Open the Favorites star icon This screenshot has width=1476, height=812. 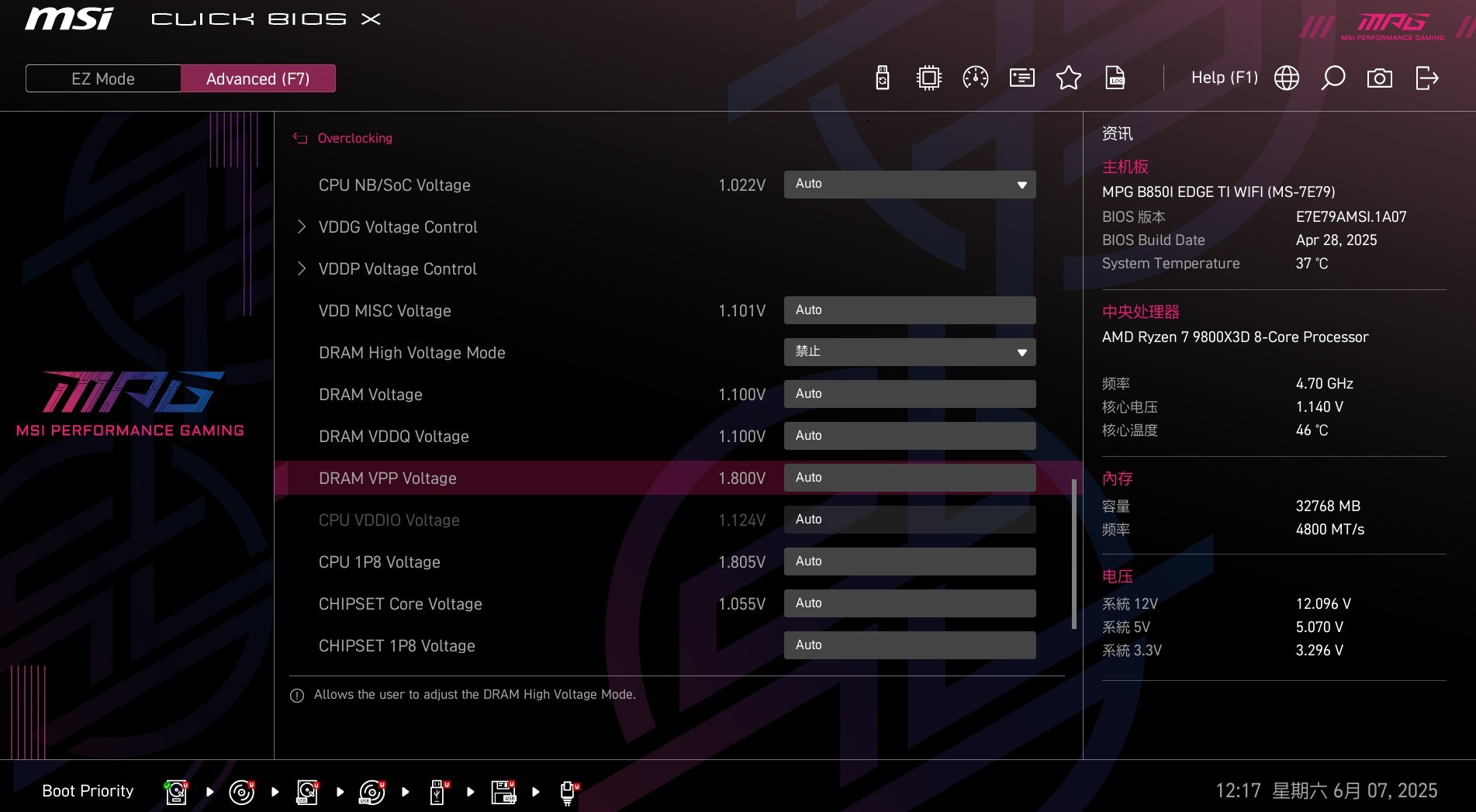tap(1069, 78)
